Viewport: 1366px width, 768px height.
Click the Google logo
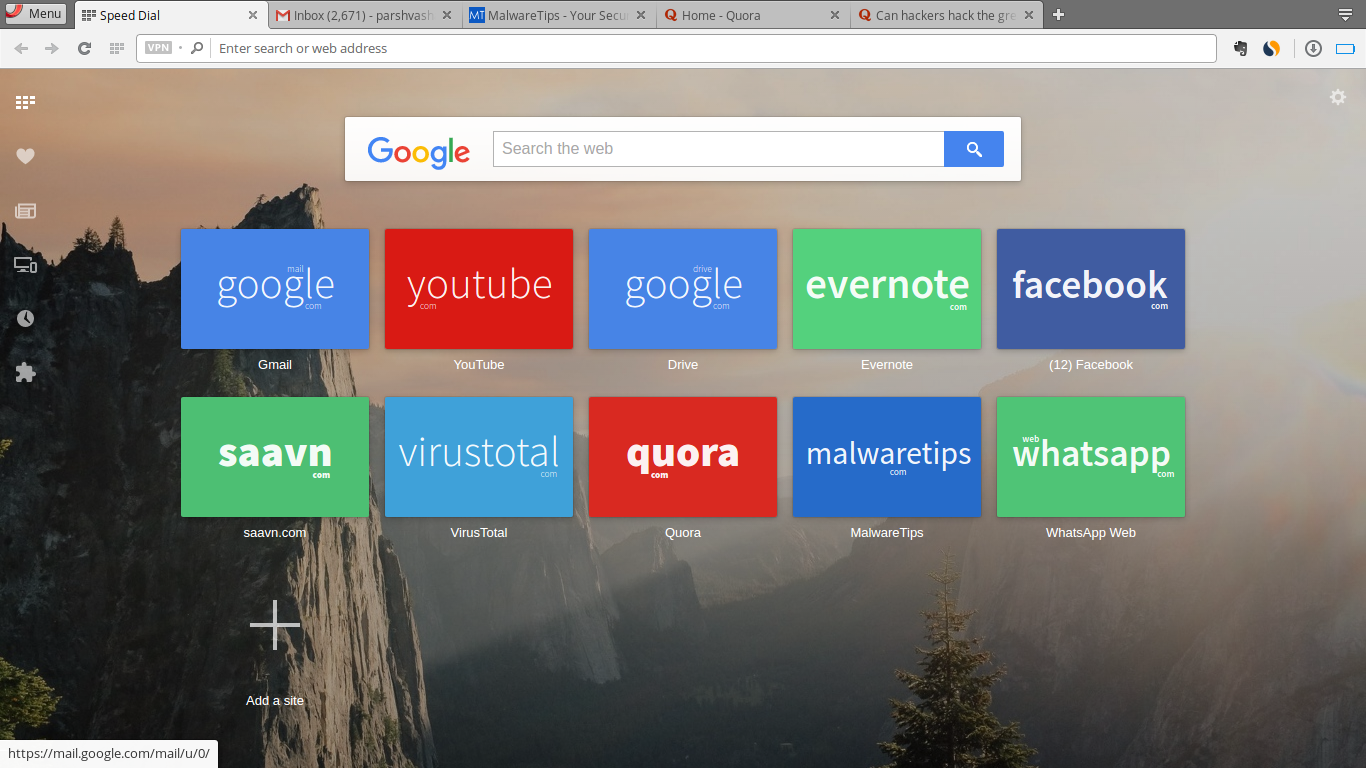click(419, 150)
